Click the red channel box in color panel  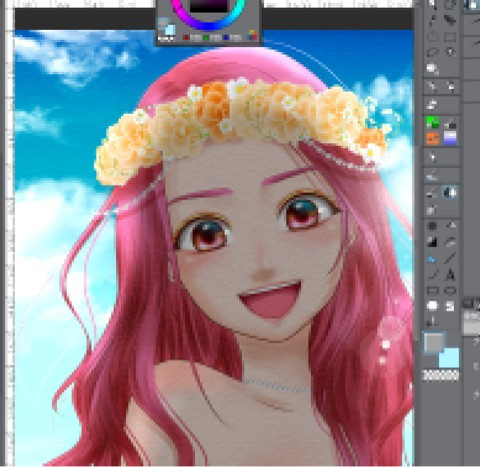coord(186,38)
